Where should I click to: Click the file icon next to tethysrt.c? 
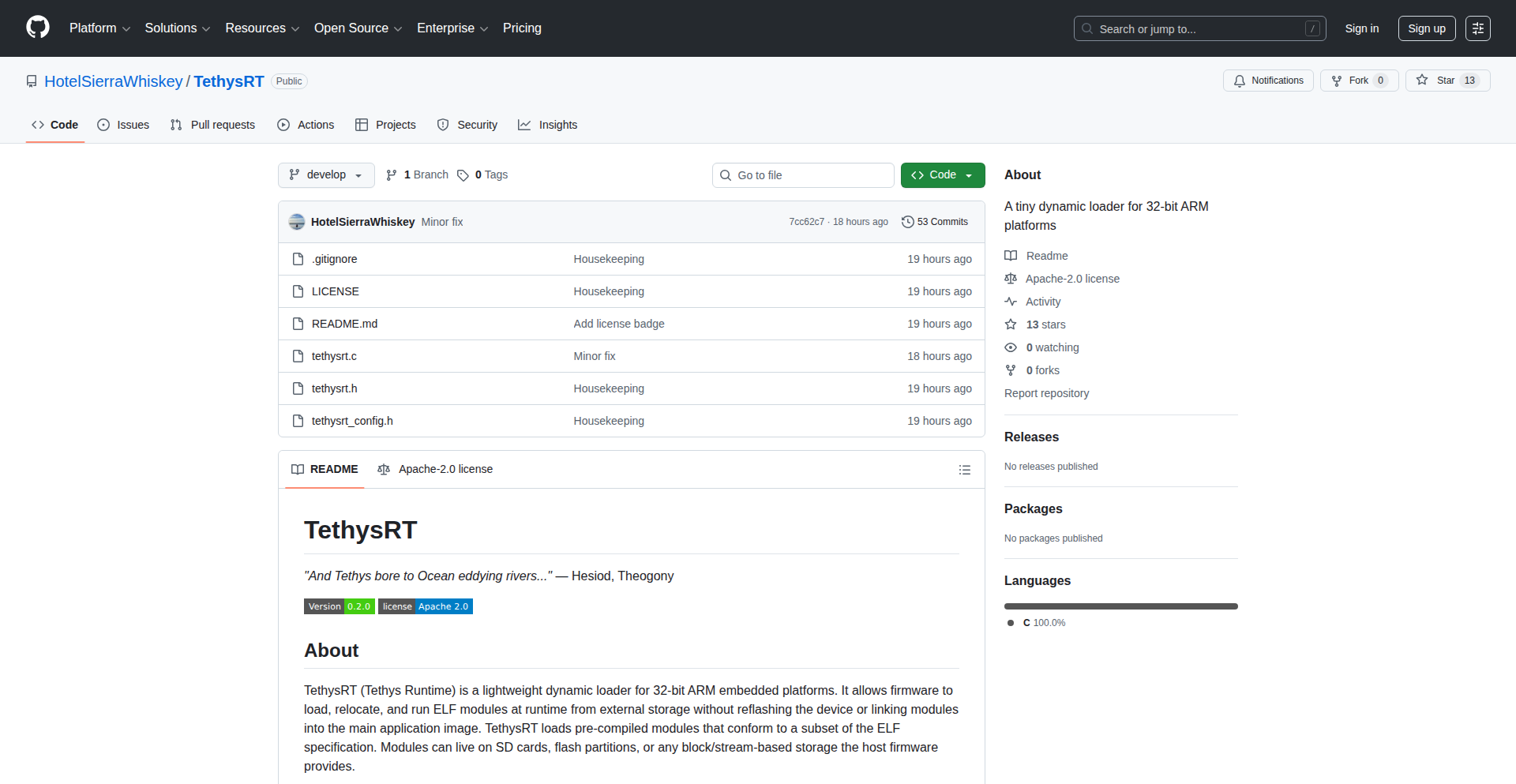pos(298,356)
